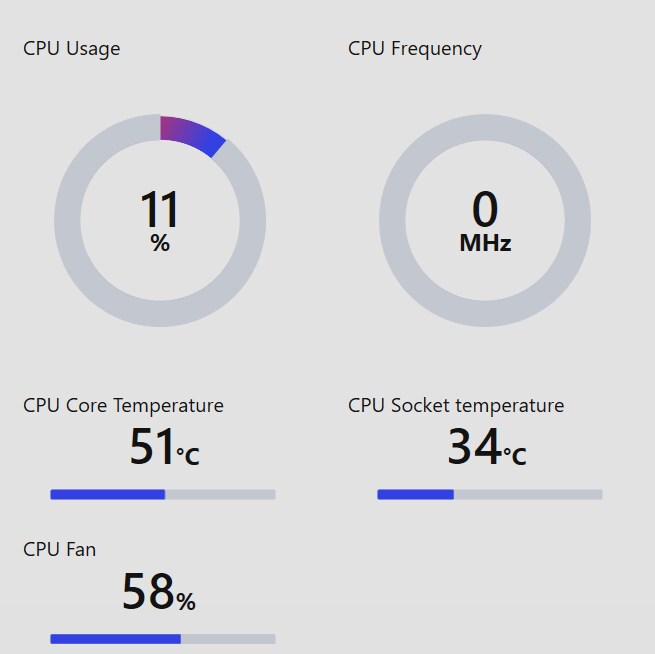Select the CPU Socket temperature label
Screen dimensions: 655x654
coord(456,405)
